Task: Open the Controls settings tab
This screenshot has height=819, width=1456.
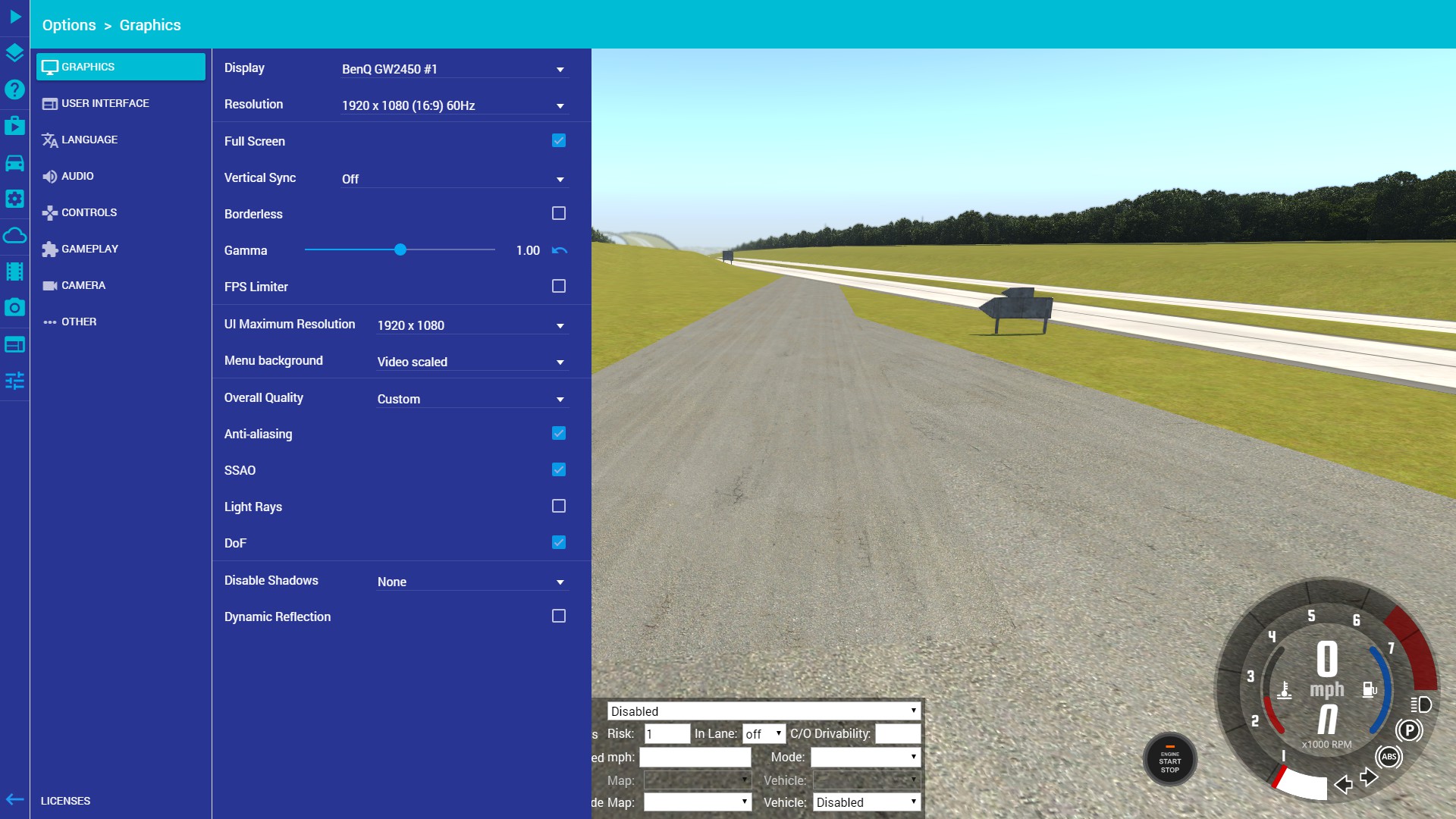Action: 89,212
